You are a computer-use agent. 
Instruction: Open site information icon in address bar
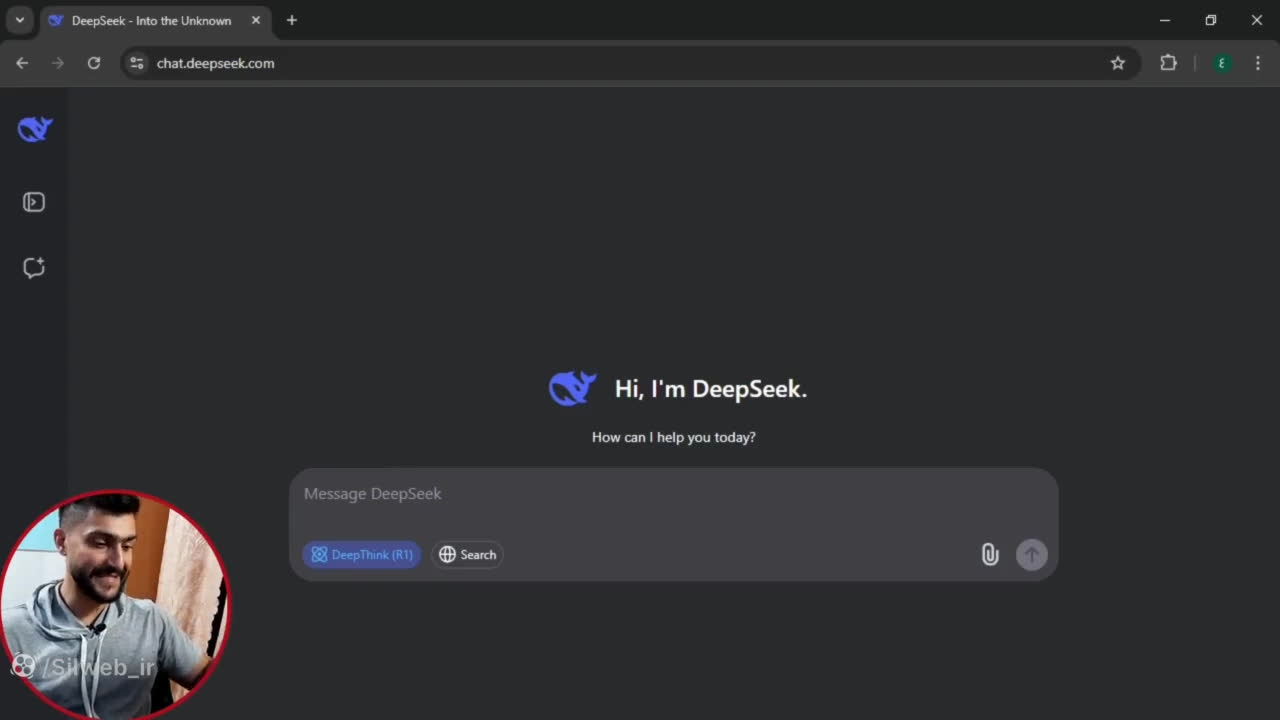137,63
